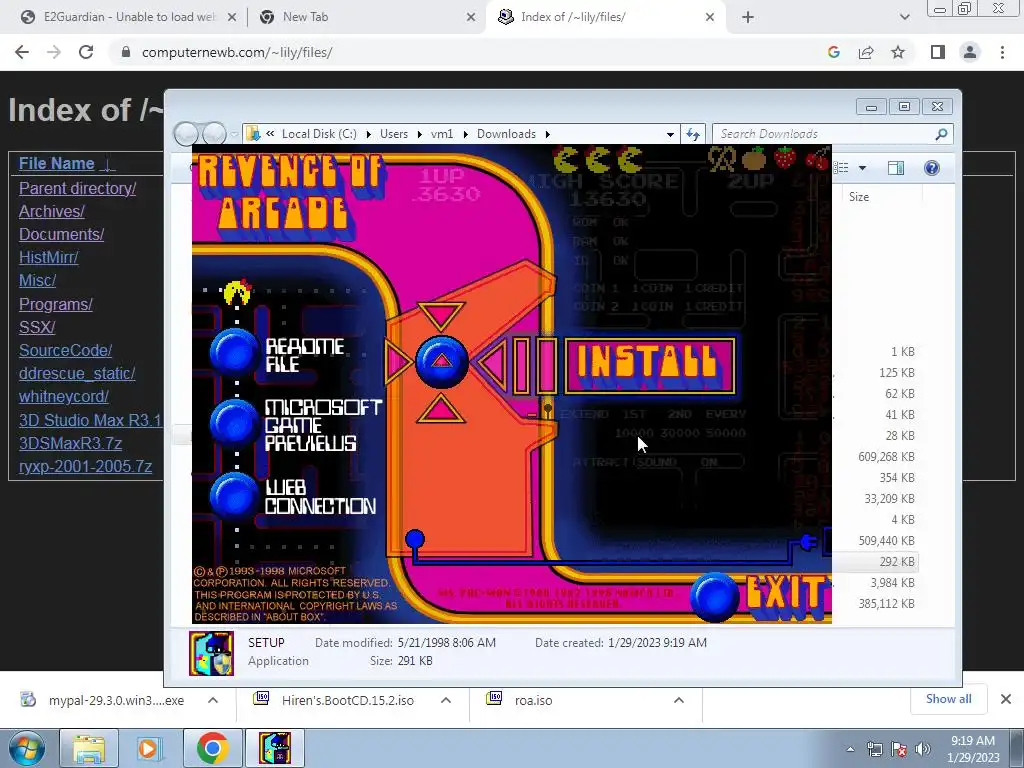Bookmark this page with star icon

tap(898, 52)
